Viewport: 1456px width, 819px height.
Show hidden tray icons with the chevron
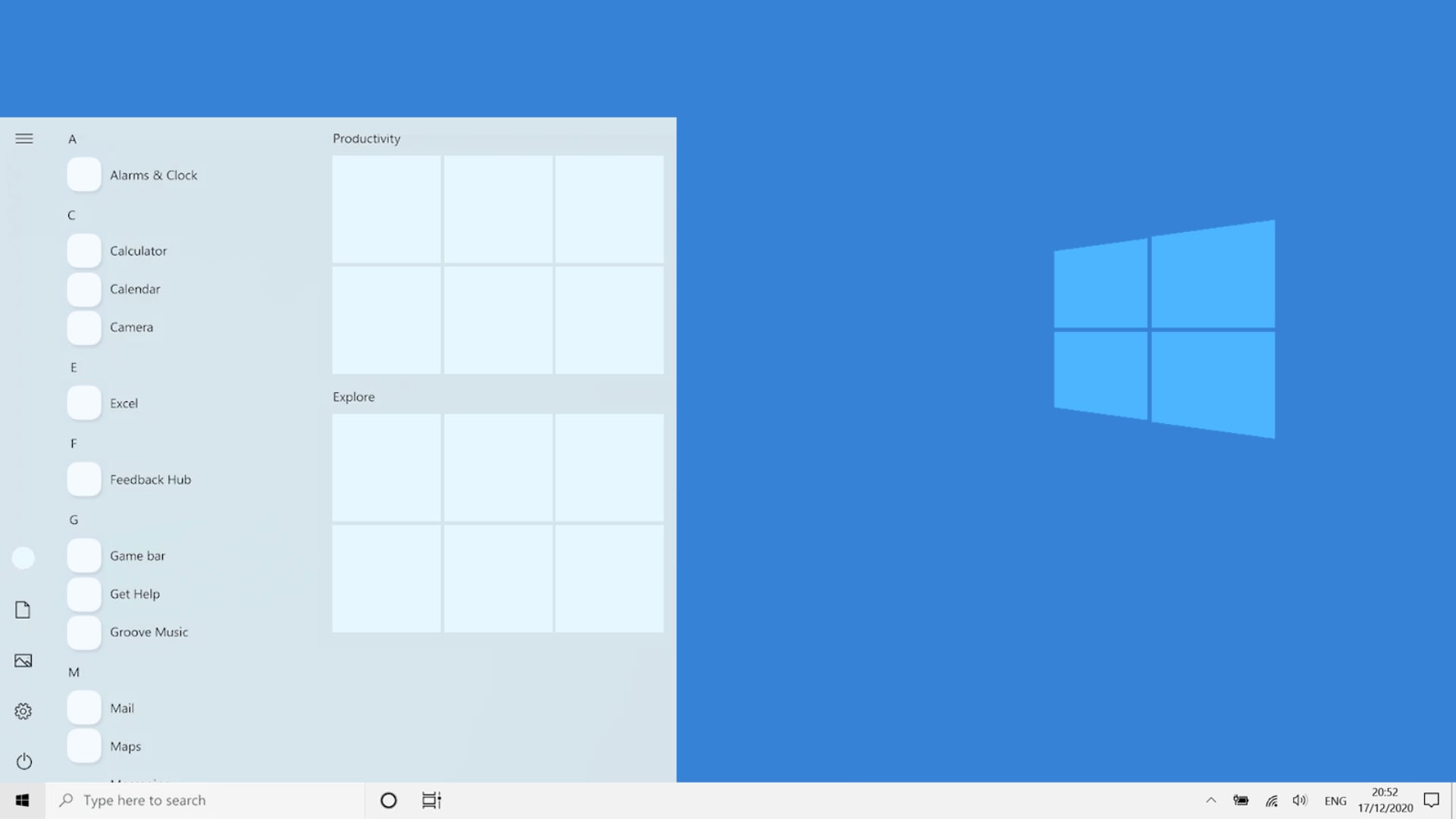[x=1211, y=800]
